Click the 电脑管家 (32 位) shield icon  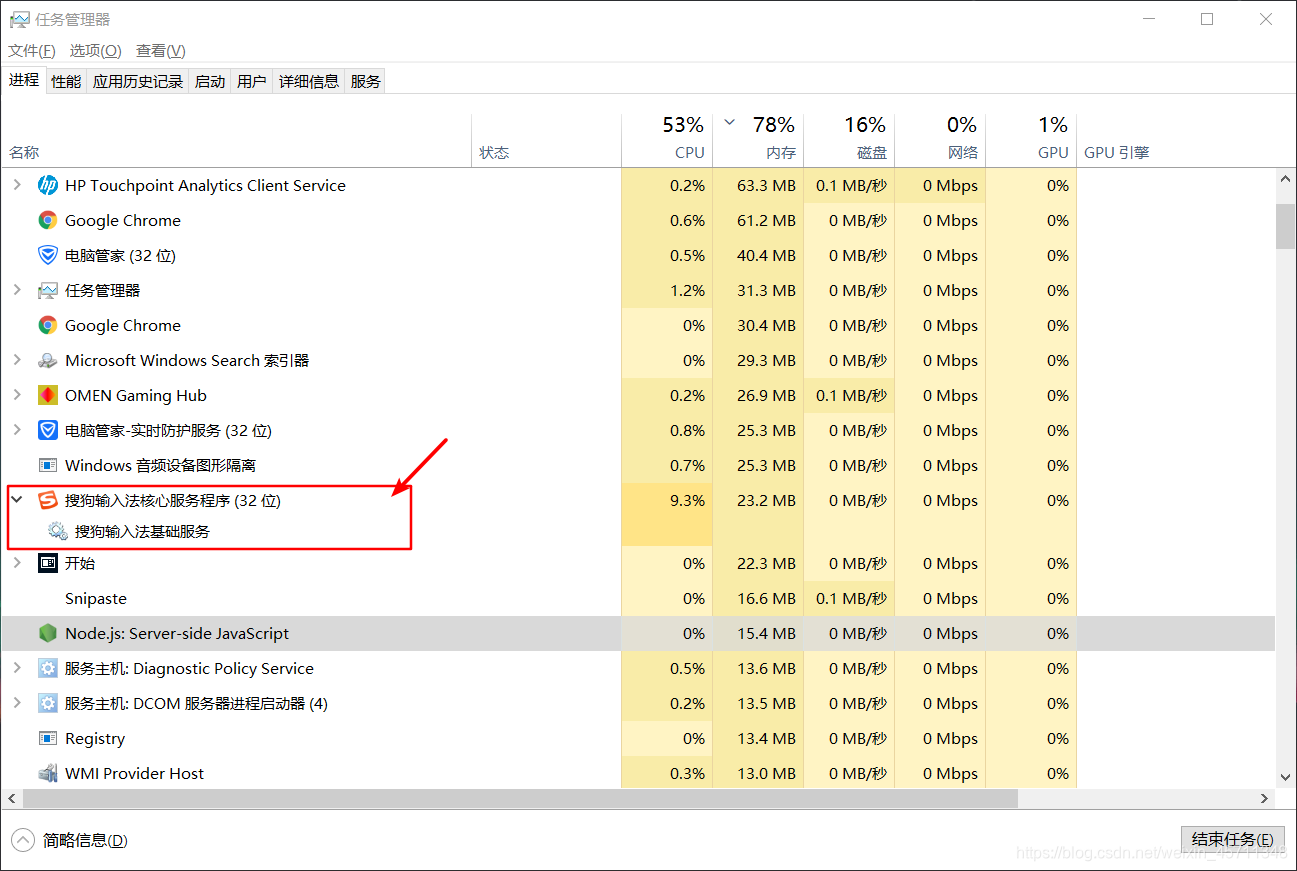(x=47, y=255)
